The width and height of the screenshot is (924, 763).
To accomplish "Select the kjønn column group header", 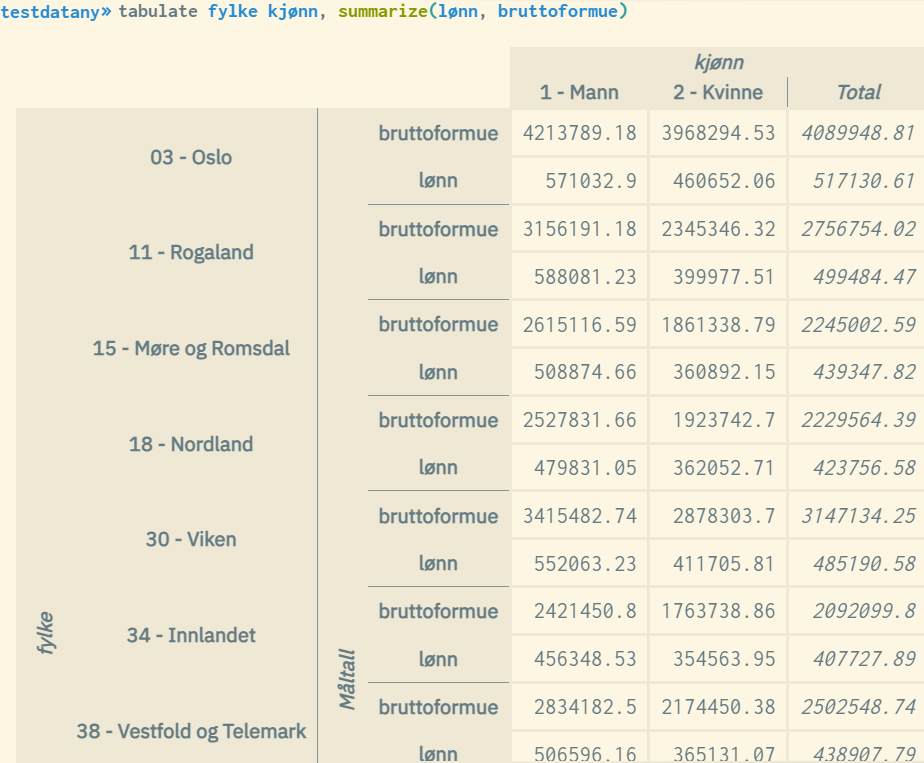I will (x=718, y=62).
